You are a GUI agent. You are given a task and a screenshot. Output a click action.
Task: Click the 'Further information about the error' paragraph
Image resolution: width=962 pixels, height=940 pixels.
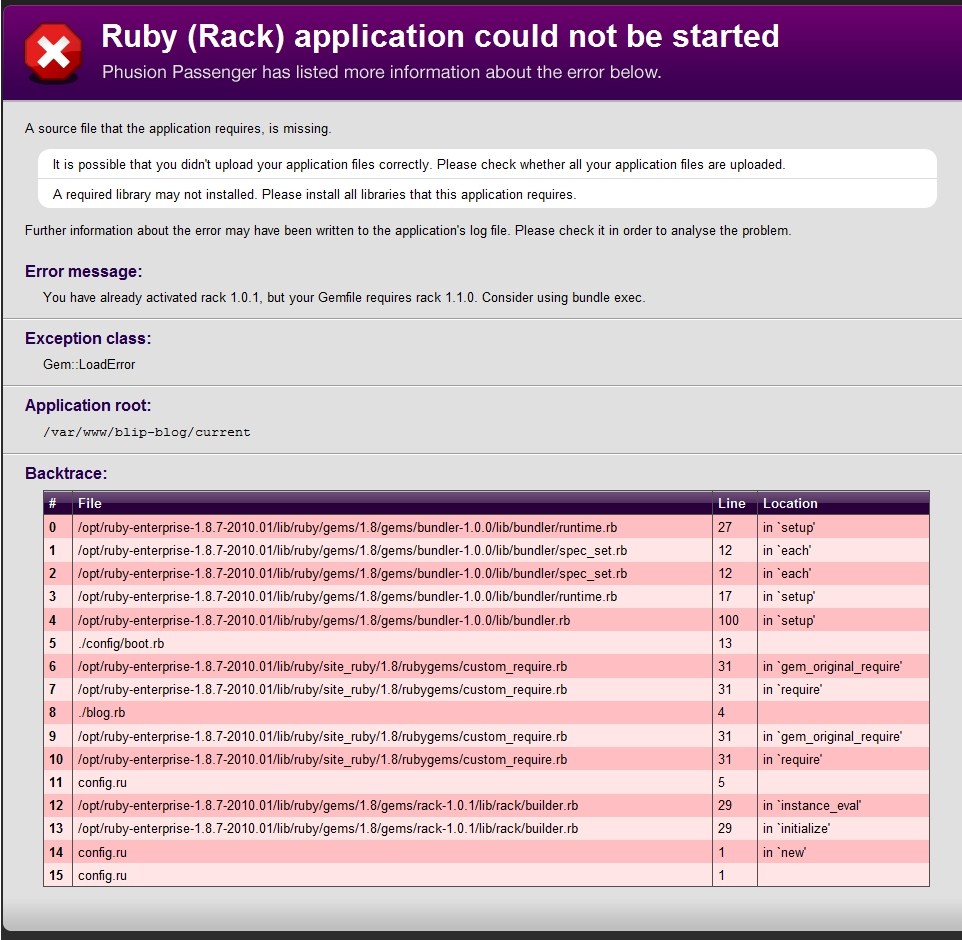point(408,230)
